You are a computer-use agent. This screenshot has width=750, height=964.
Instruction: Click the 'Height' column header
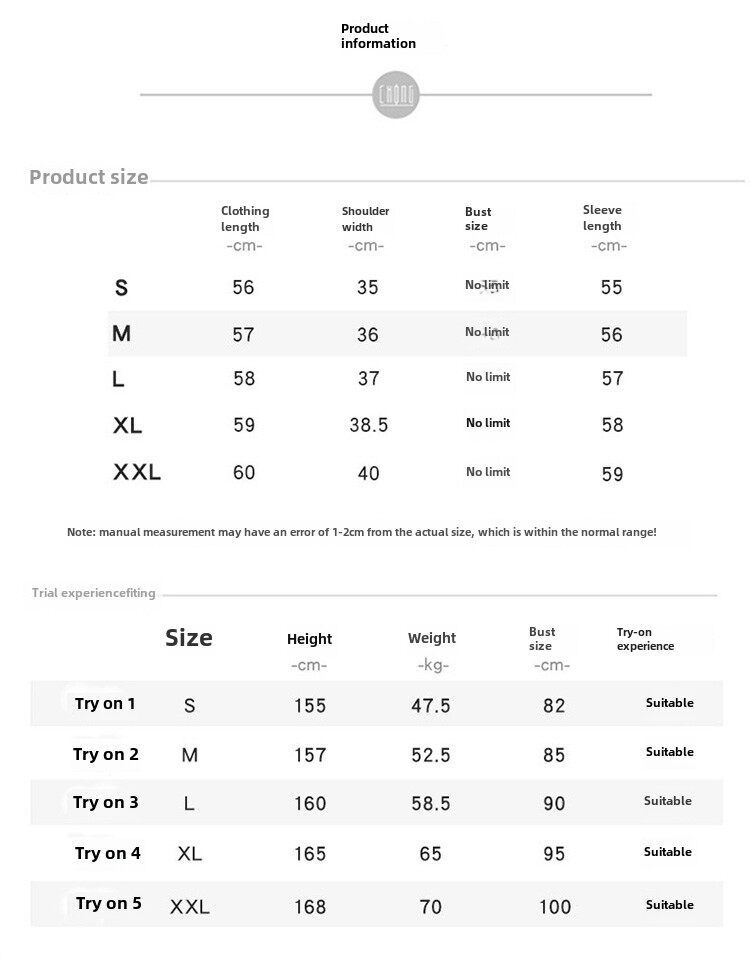click(309, 639)
